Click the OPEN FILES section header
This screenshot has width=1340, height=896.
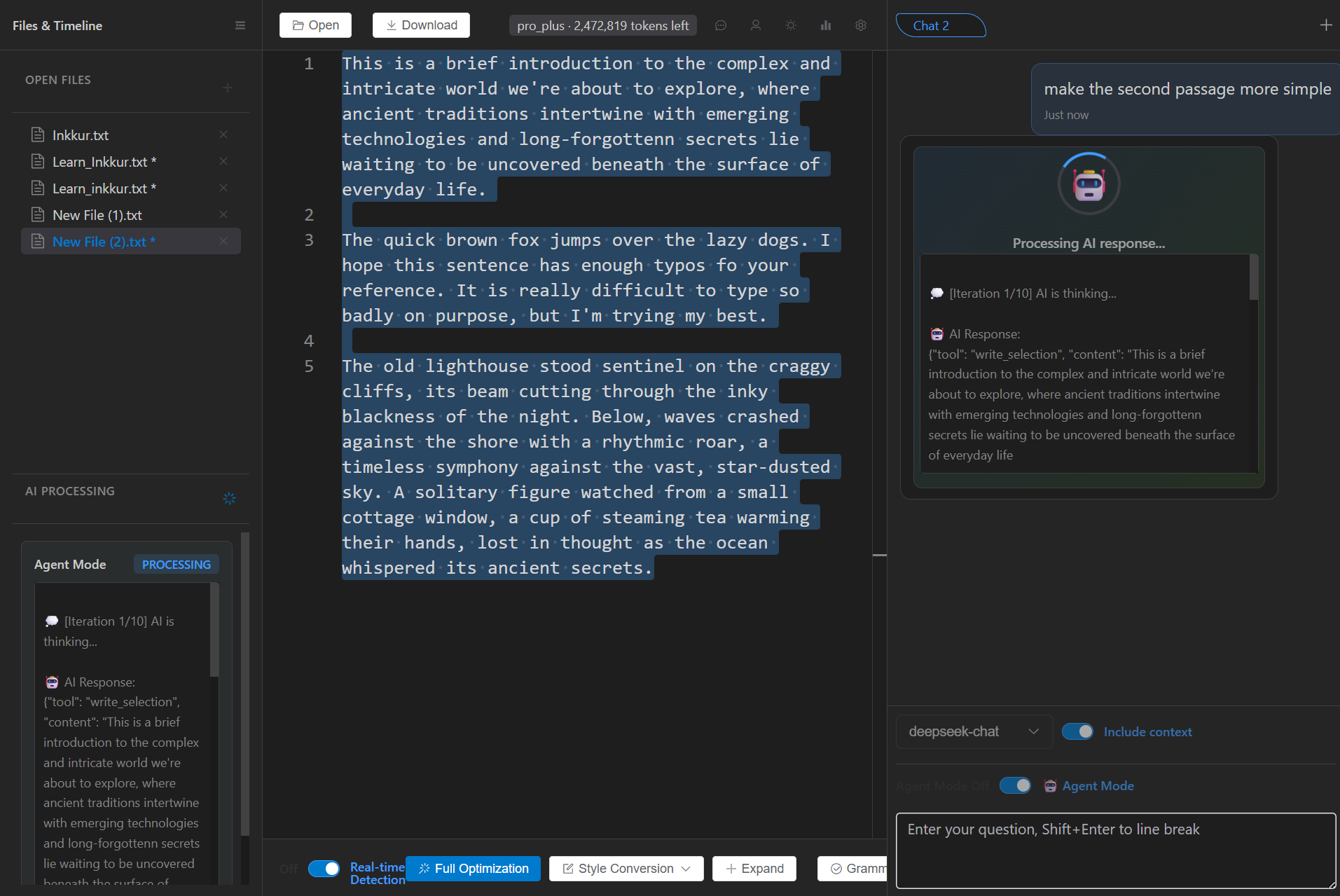(58, 80)
